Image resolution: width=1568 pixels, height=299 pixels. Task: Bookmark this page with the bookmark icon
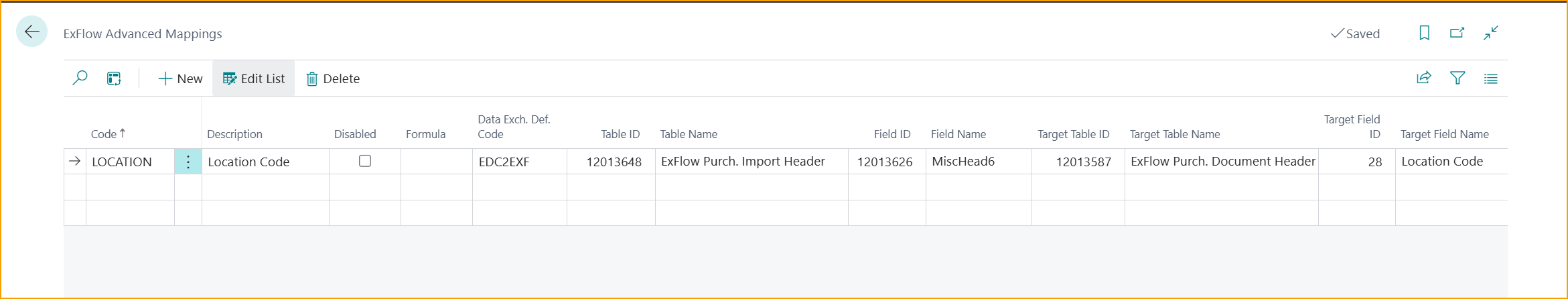(x=1424, y=33)
